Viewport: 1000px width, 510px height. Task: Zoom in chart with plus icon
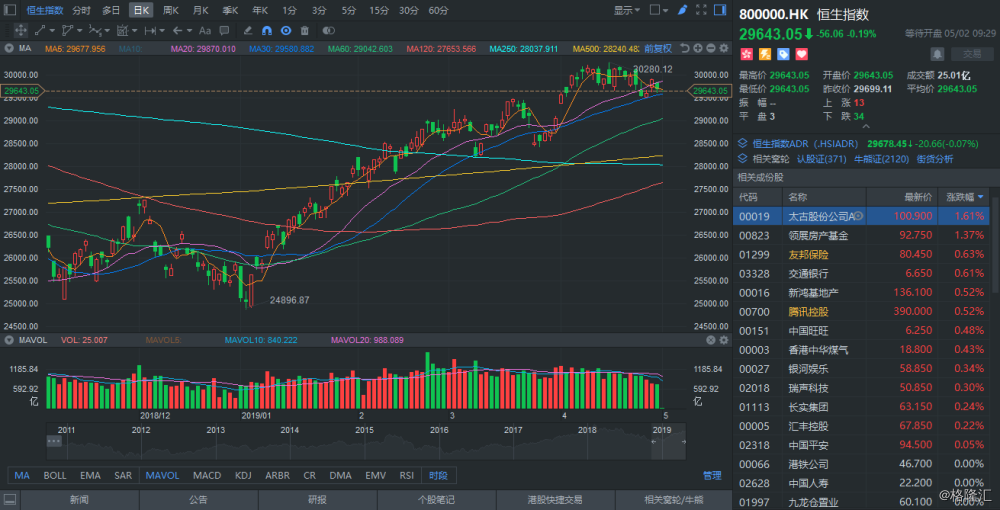[698, 48]
